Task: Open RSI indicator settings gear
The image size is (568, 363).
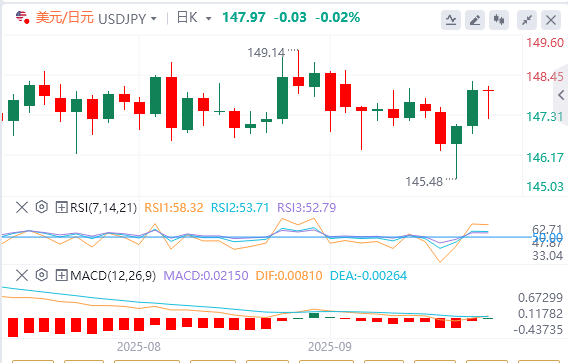Action: 42,207
